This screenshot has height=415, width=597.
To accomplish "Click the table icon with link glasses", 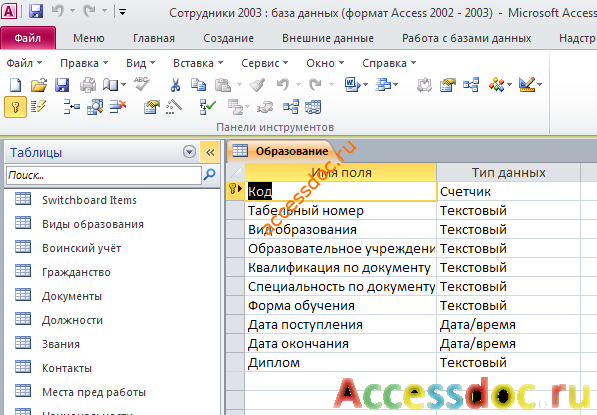I will [313, 107].
